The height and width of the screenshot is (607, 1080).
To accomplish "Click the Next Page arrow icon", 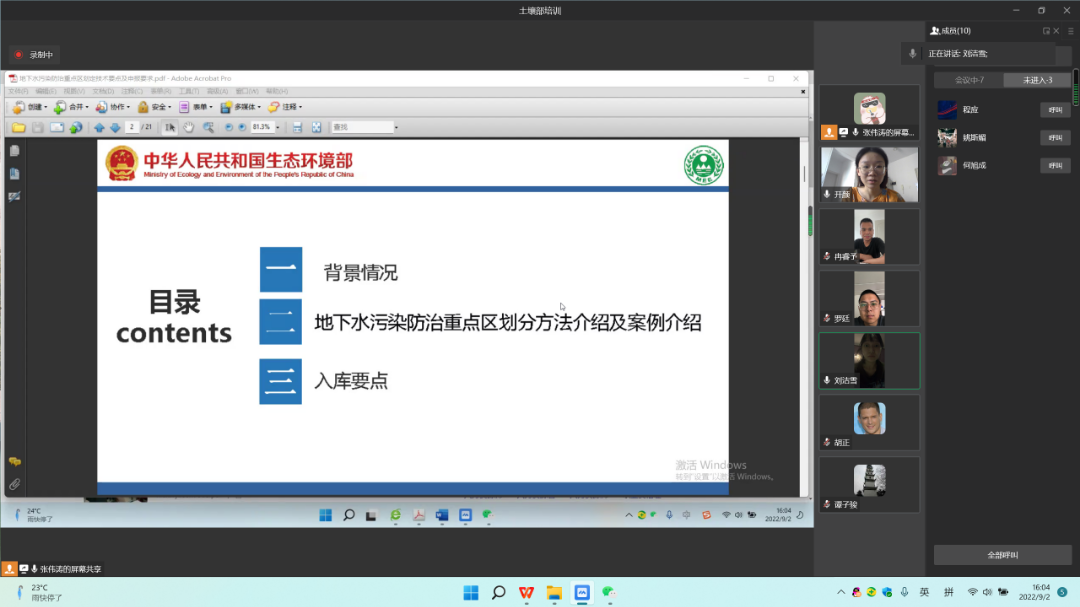I will tap(116, 128).
